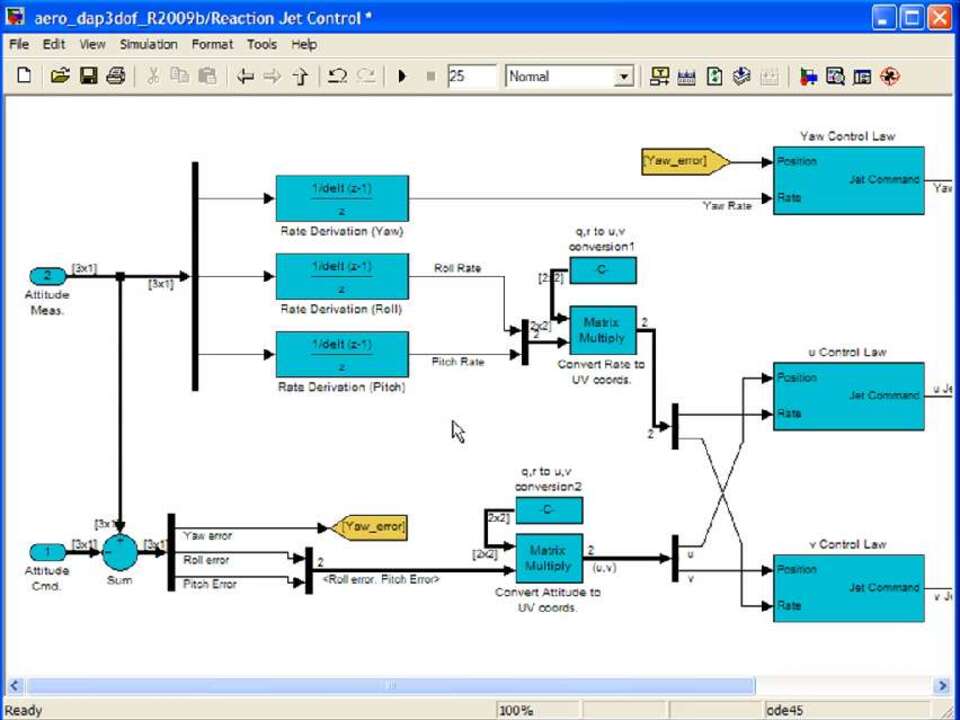Image resolution: width=960 pixels, height=720 pixels.
Task: Click the Print icon in toolbar
Action: click(x=116, y=76)
